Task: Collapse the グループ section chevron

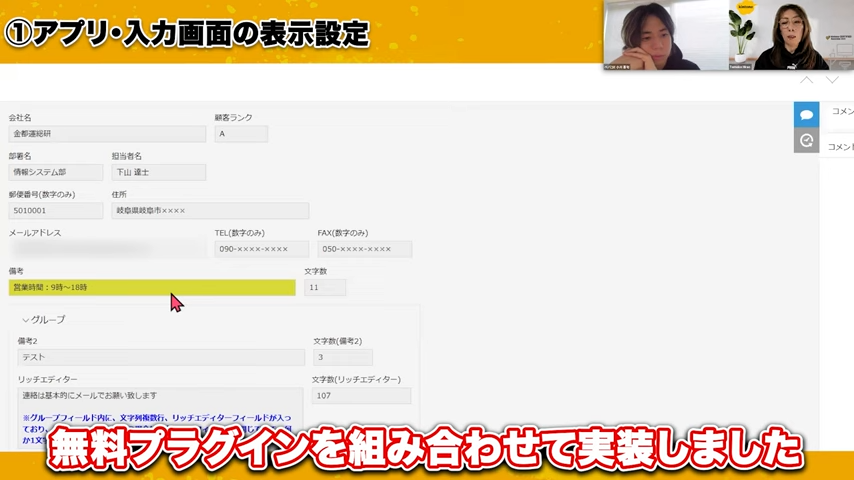Action: [x=25, y=320]
